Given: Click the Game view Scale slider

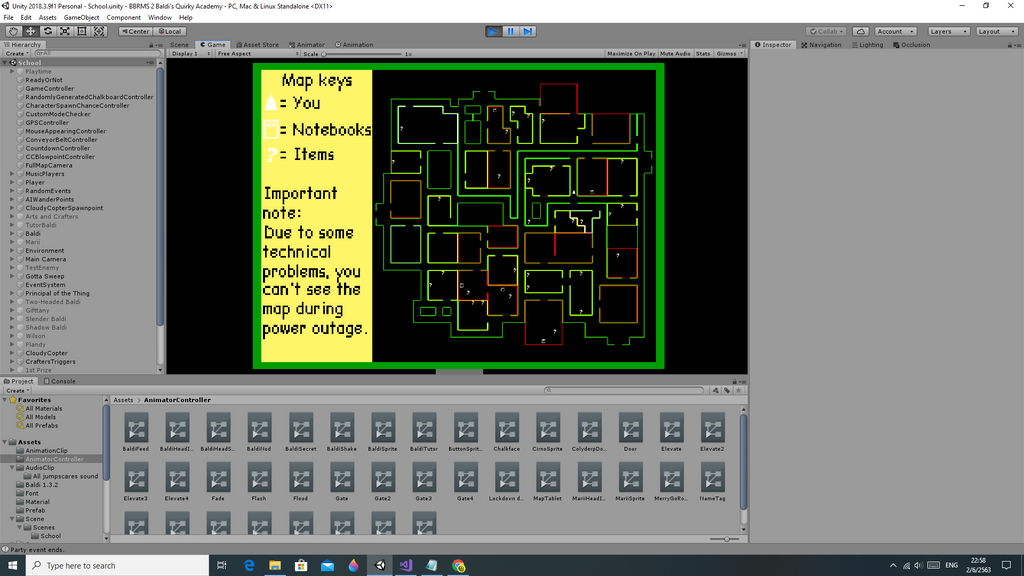Looking at the screenshot, I should [362, 54].
